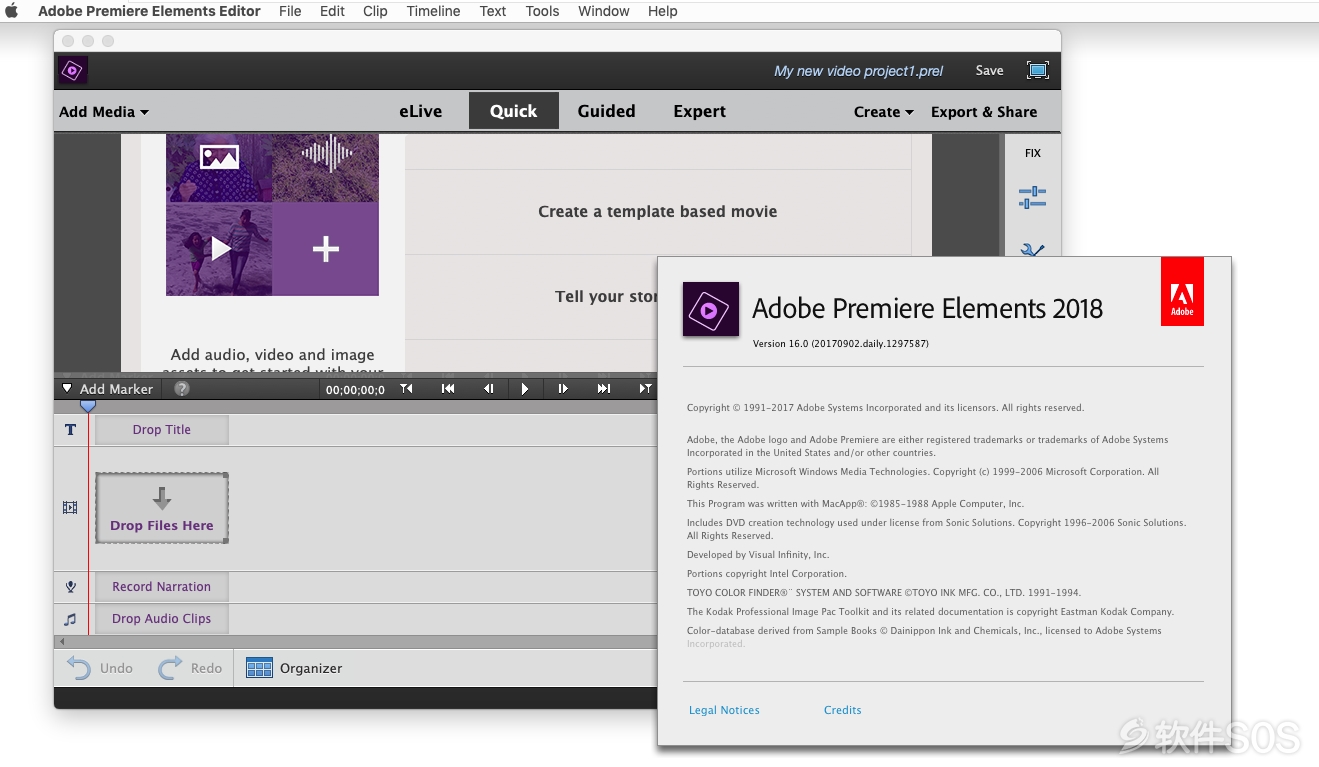Viewport: 1319px width, 767px height.
Task: Click the Drop Files Here area
Action: pyautogui.click(x=162, y=508)
